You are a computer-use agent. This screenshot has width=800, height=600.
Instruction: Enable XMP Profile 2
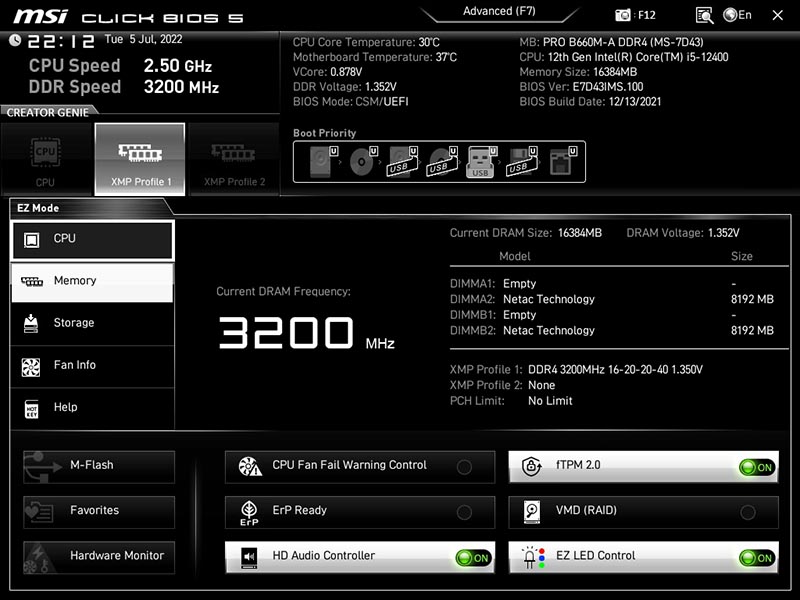pos(234,159)
